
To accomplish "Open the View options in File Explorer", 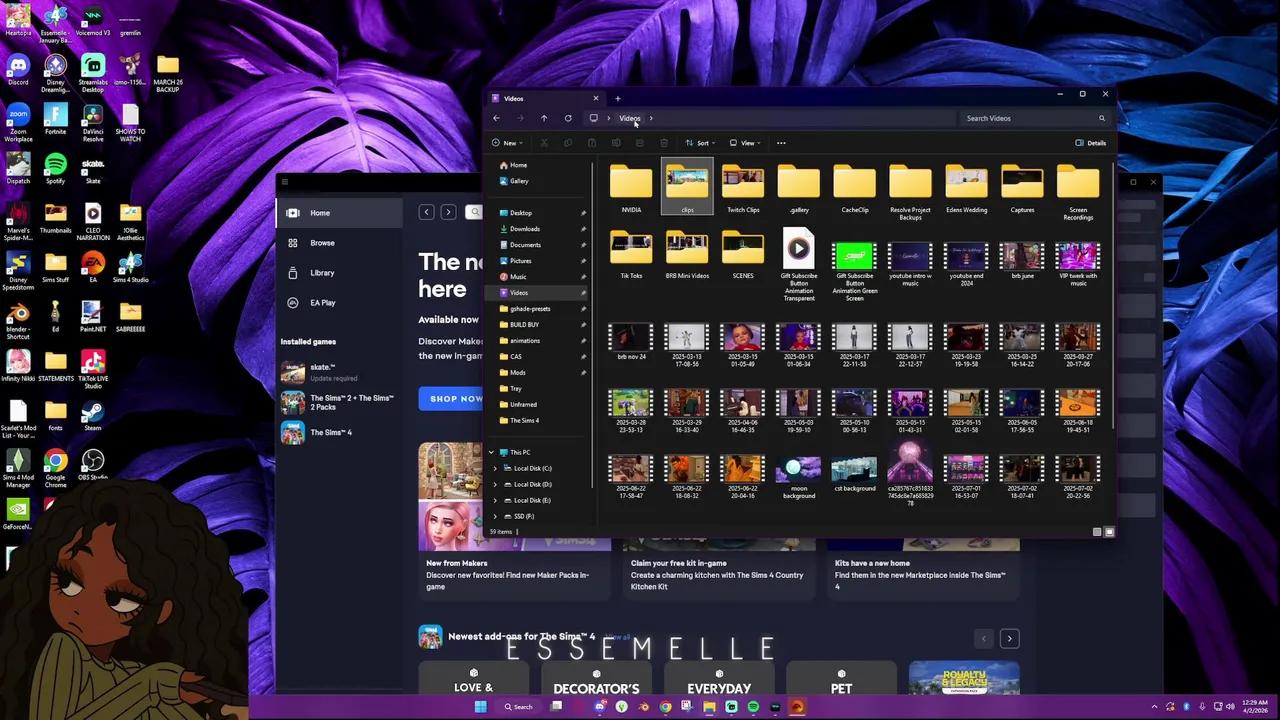I will pyautogui.click(x=745, y=143).
